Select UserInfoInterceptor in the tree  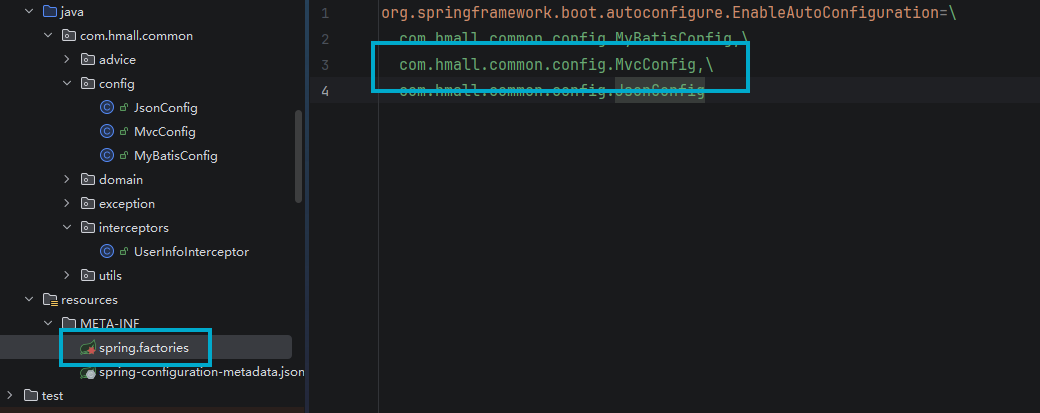(192, 252)
